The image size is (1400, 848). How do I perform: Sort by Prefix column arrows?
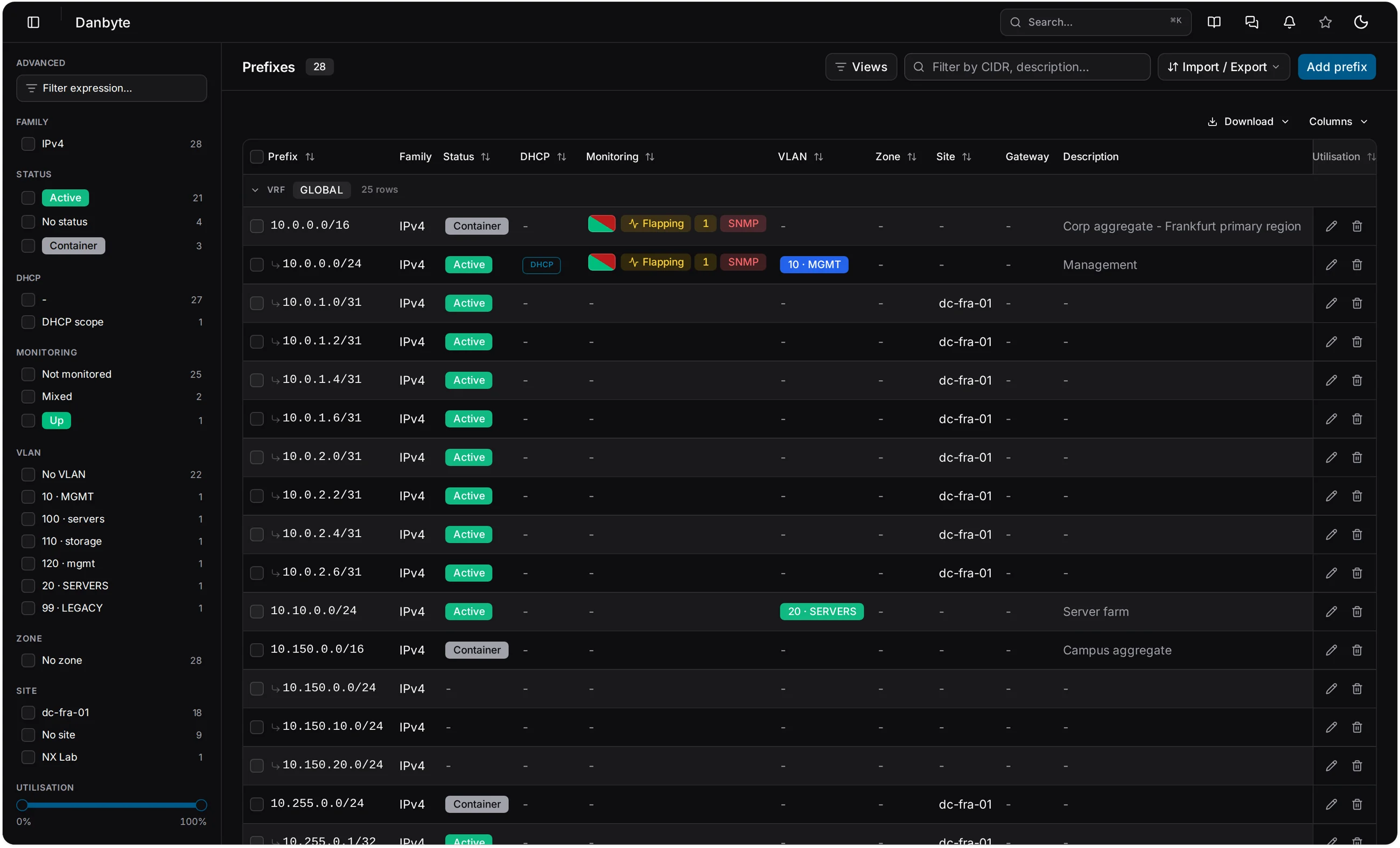point(310,157)
